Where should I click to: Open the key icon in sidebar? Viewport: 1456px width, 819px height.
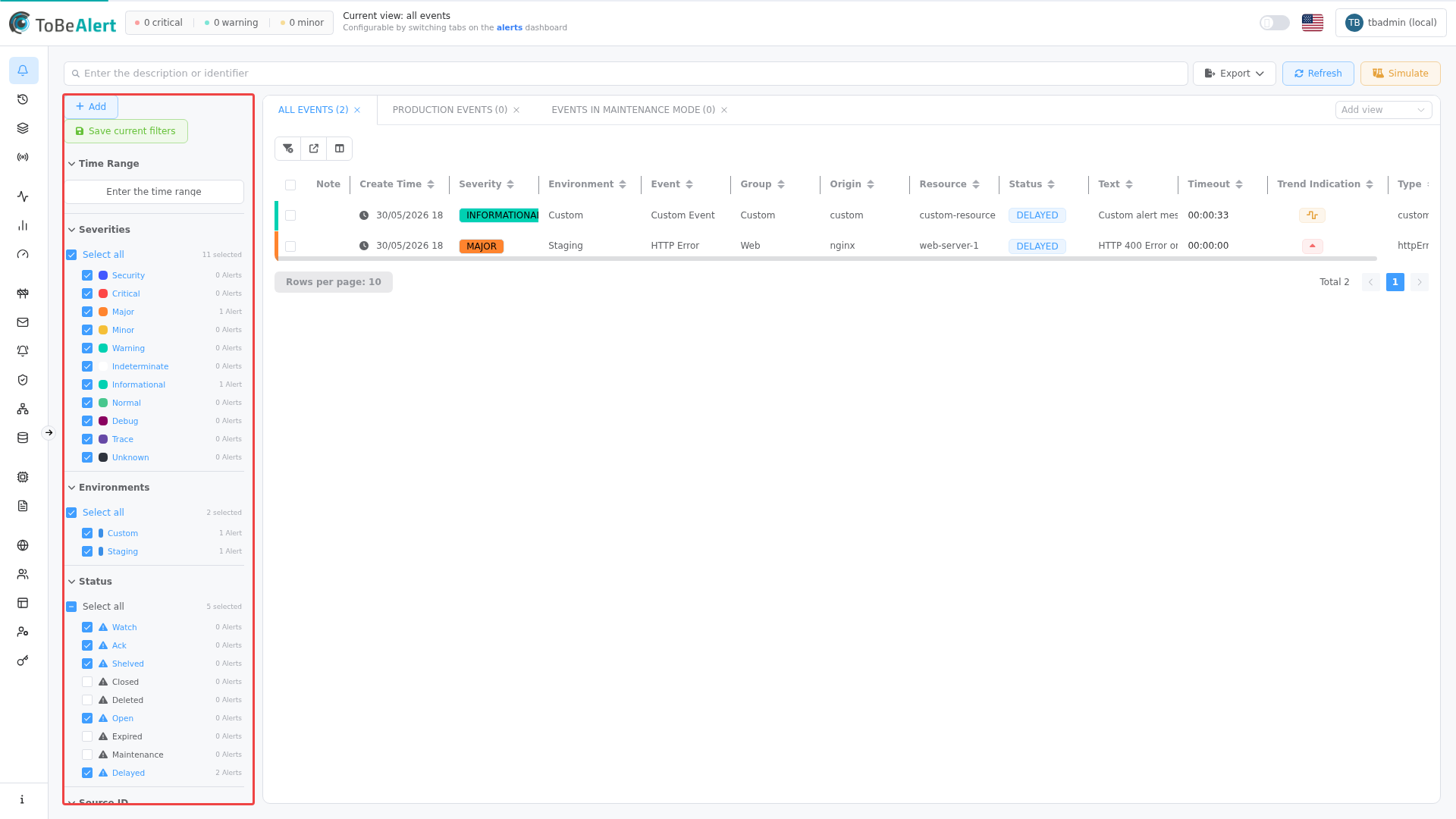click(x=23, y=661)
